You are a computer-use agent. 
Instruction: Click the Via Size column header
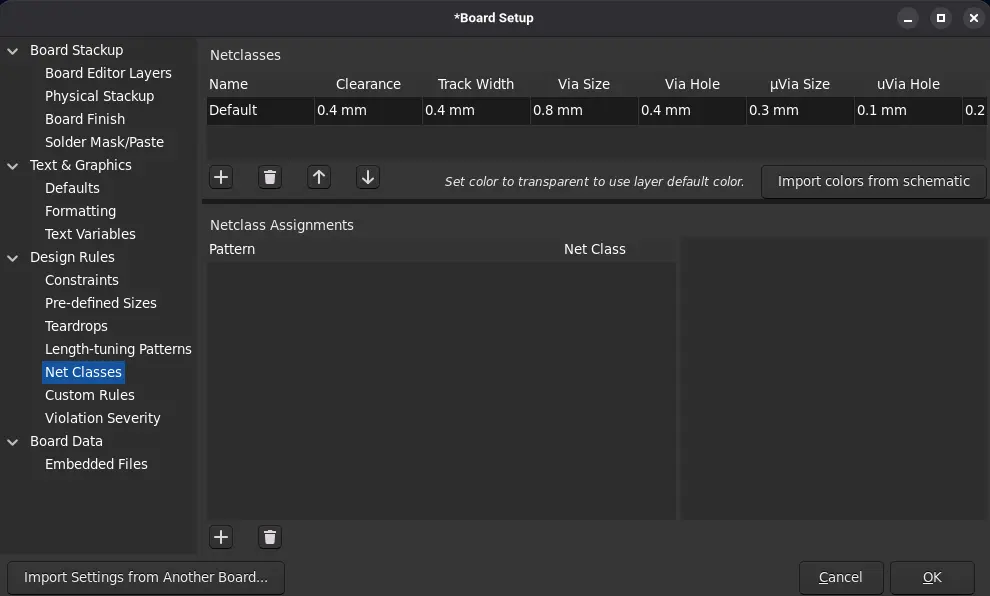(584, 84)
